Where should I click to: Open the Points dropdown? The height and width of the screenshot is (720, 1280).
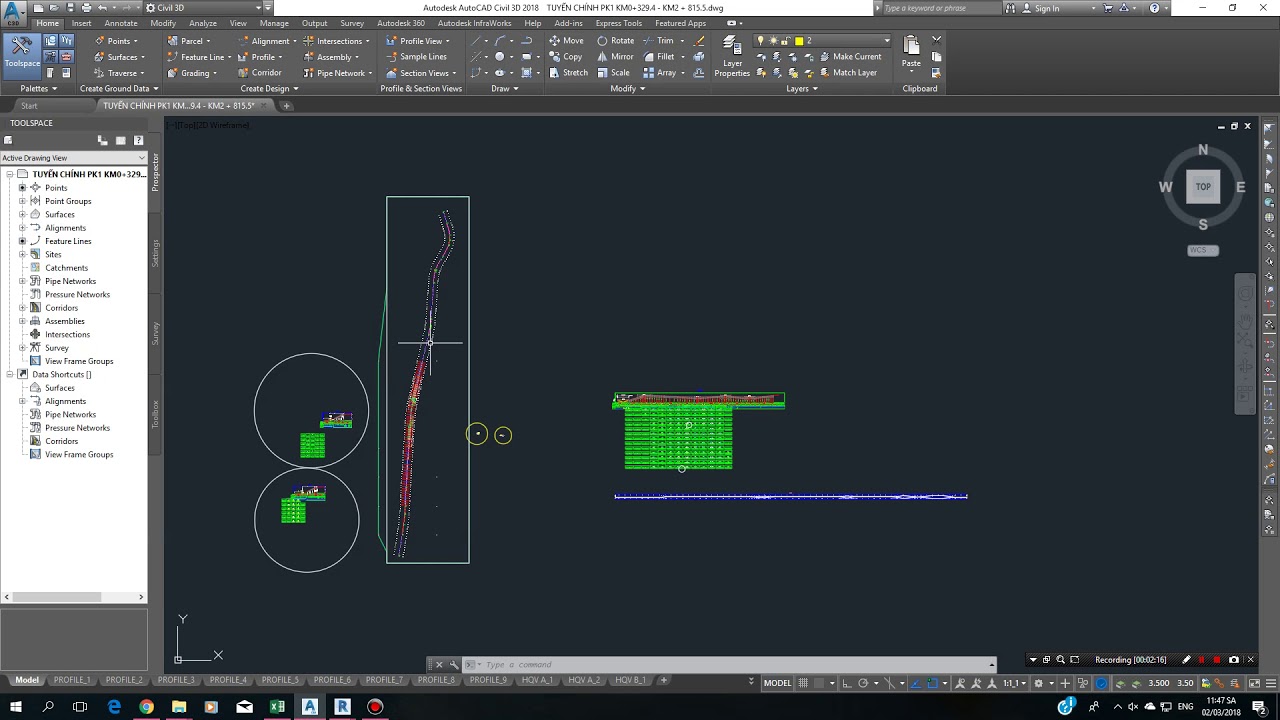pos(117,41)
